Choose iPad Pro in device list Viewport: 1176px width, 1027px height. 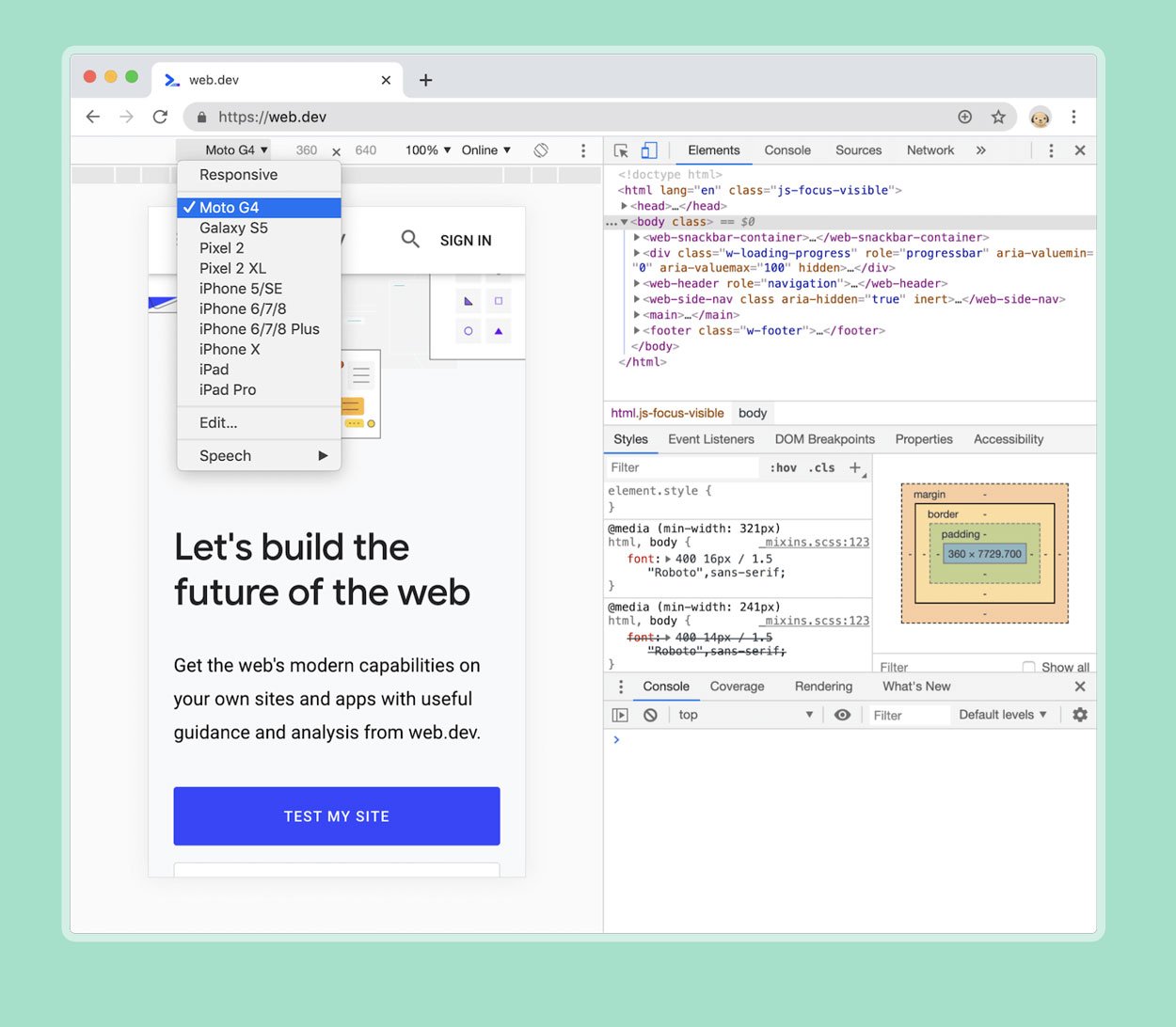coord(259,389)
